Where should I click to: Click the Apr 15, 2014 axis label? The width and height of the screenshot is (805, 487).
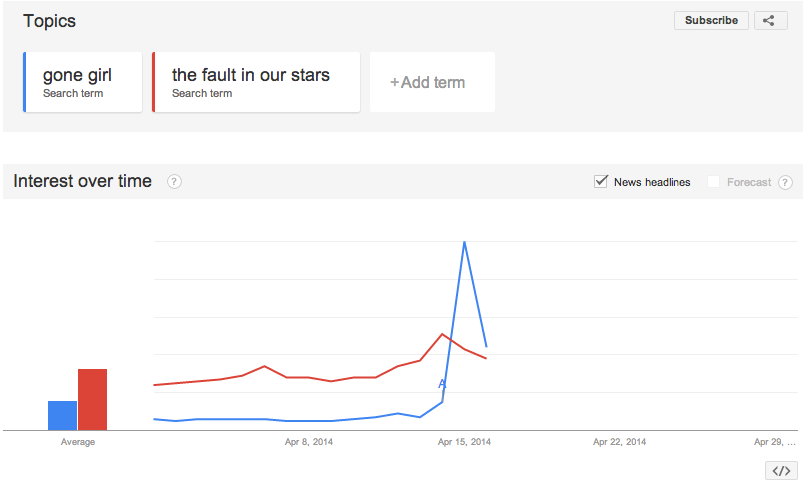coord(464,442)
